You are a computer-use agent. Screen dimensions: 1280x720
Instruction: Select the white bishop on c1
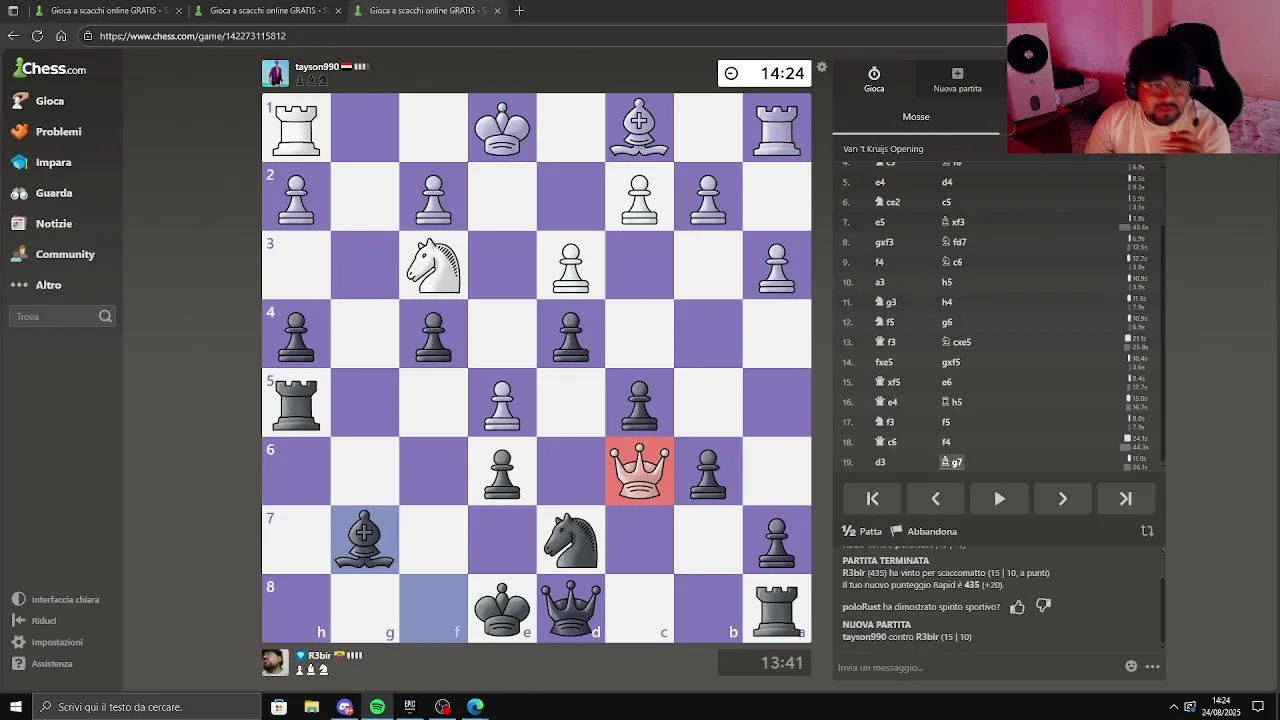(639, 128)
